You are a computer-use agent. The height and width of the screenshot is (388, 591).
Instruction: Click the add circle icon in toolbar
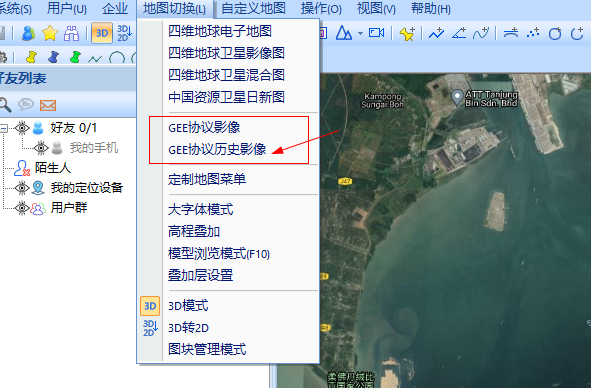tap(555, 33)
